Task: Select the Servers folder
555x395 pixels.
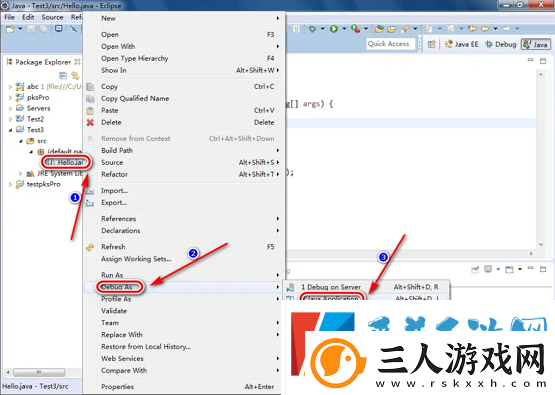Action: tap(38, 108)
